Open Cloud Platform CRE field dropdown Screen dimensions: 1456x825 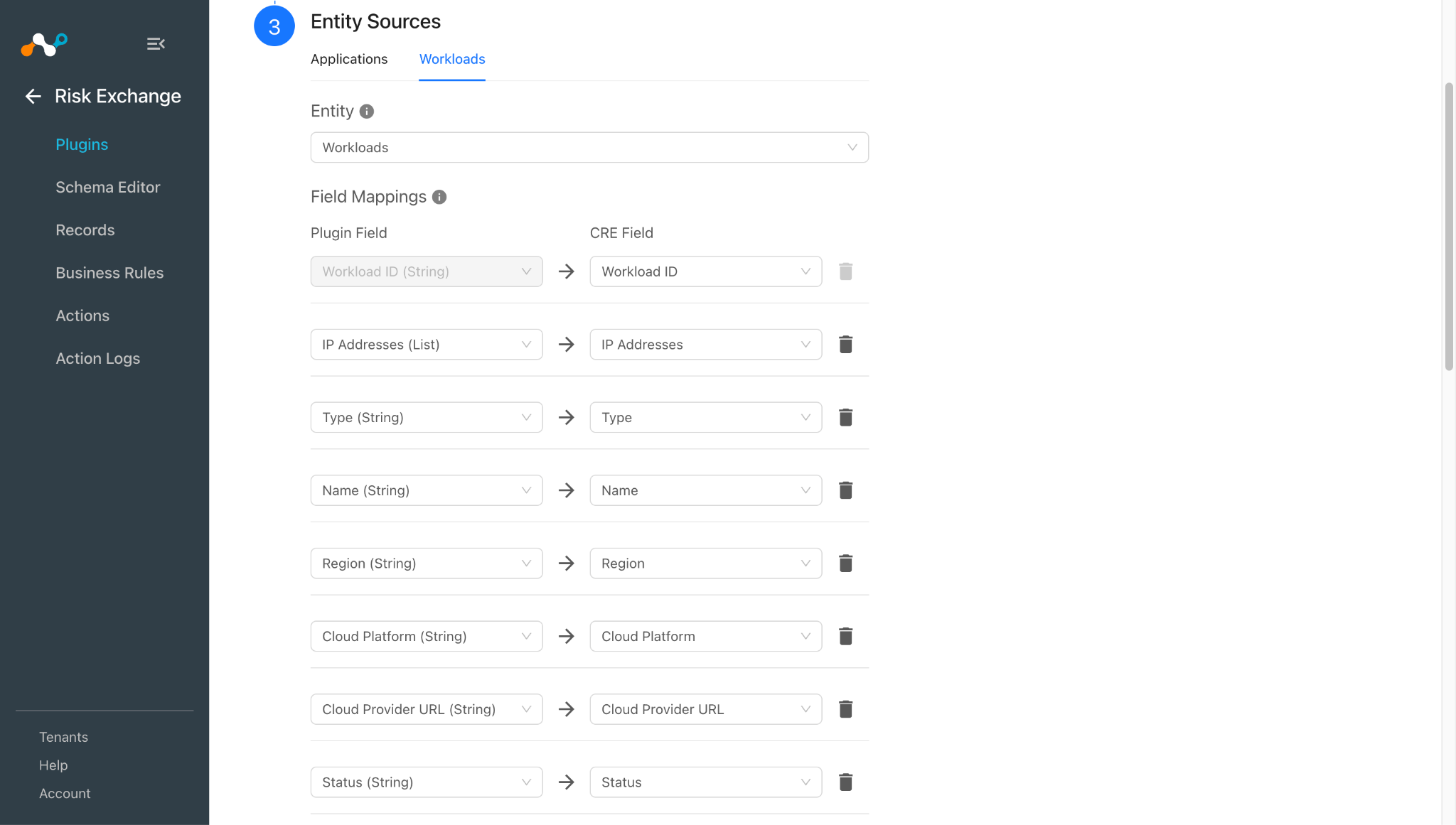[x=706, y=637]
